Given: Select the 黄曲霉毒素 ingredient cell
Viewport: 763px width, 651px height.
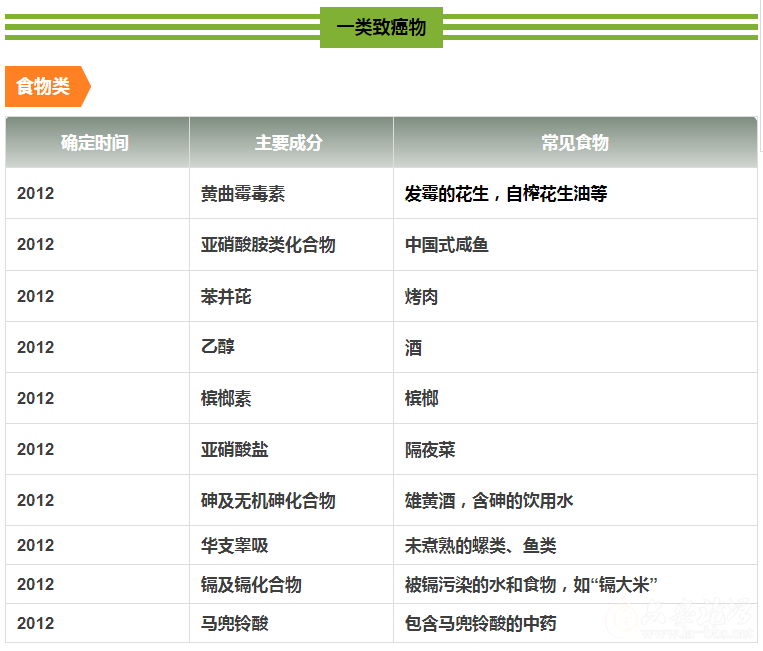Looking at the screenshot, I should point(243,194).
